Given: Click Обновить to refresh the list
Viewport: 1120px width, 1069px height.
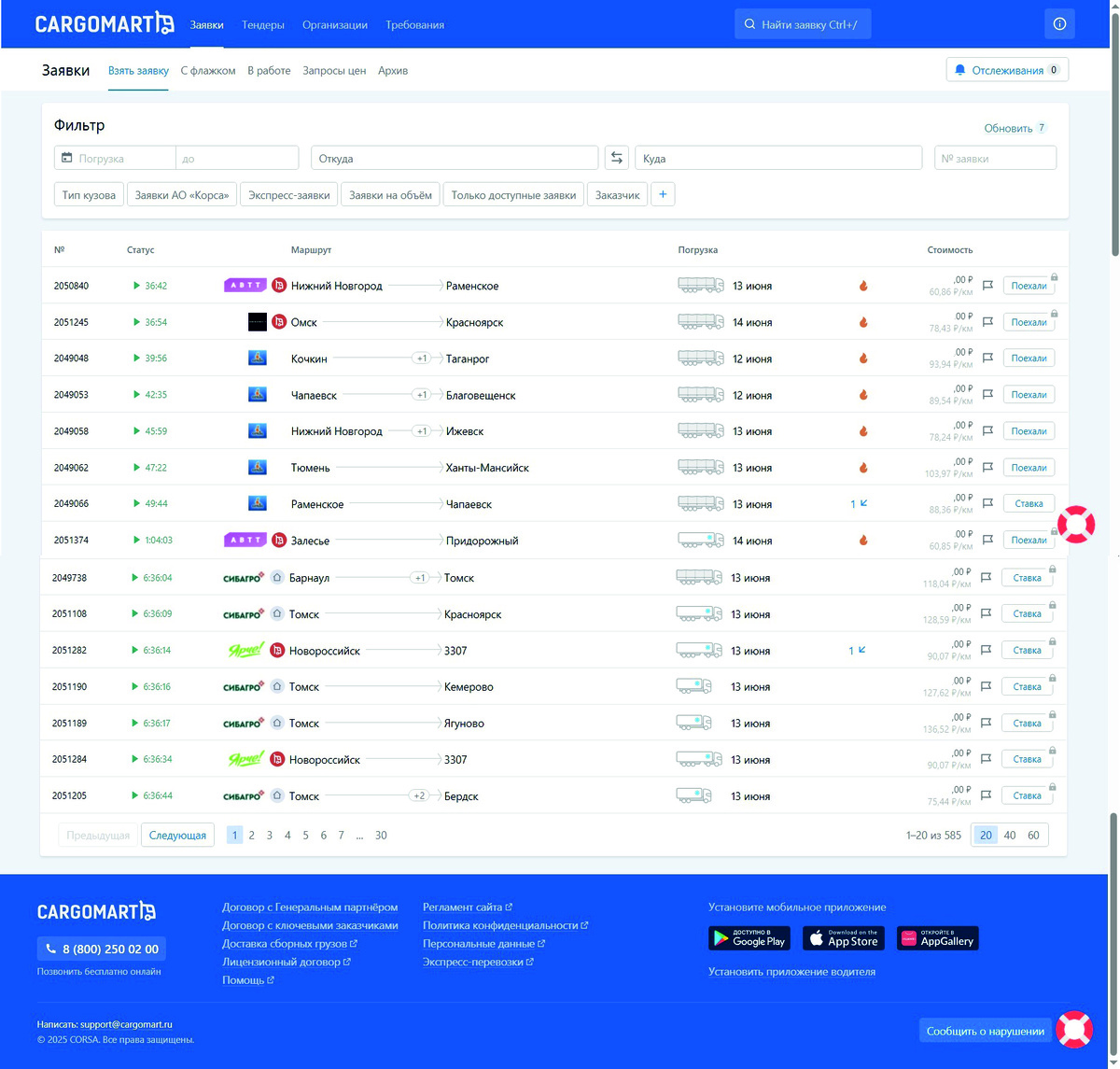Looking at the screenshot, I should pos(1015,128).
